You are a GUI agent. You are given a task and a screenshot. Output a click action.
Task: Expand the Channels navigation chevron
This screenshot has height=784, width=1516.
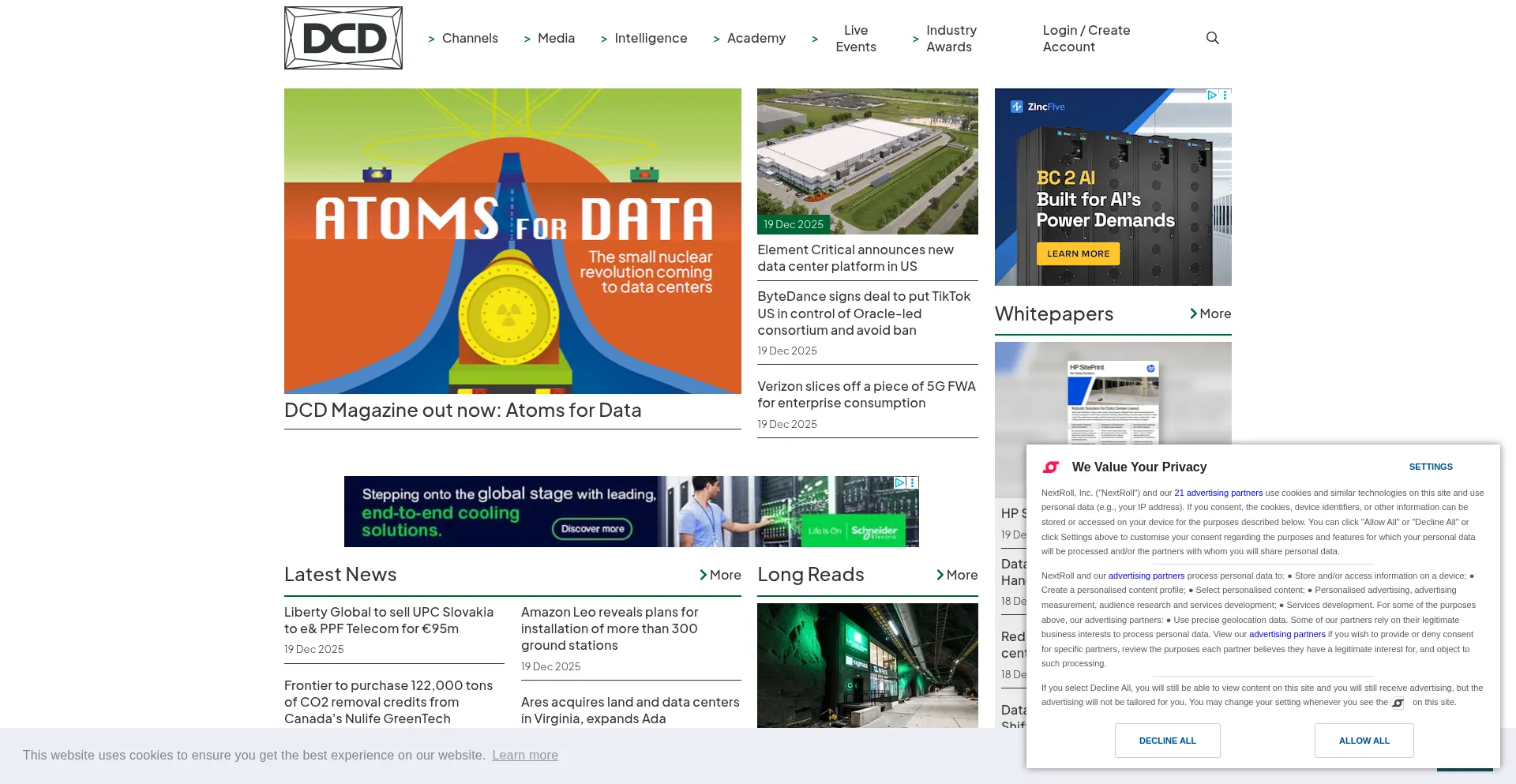433,38
